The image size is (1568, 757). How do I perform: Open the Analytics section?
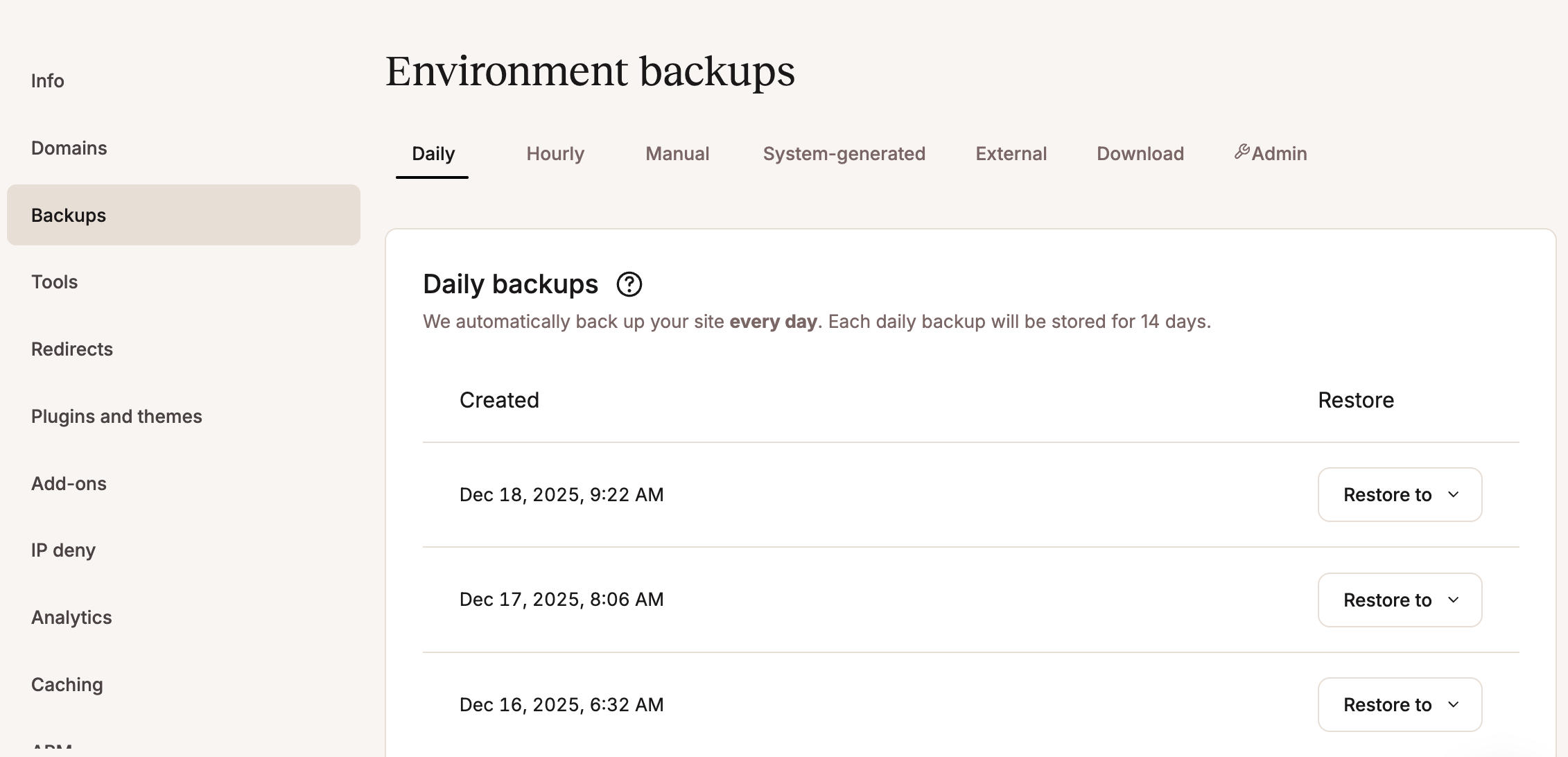pyautogui.click(x=71, y=617)
